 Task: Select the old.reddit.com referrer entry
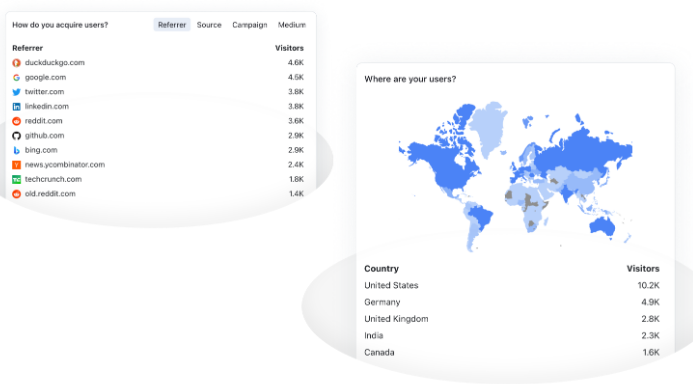click(50, 194)
